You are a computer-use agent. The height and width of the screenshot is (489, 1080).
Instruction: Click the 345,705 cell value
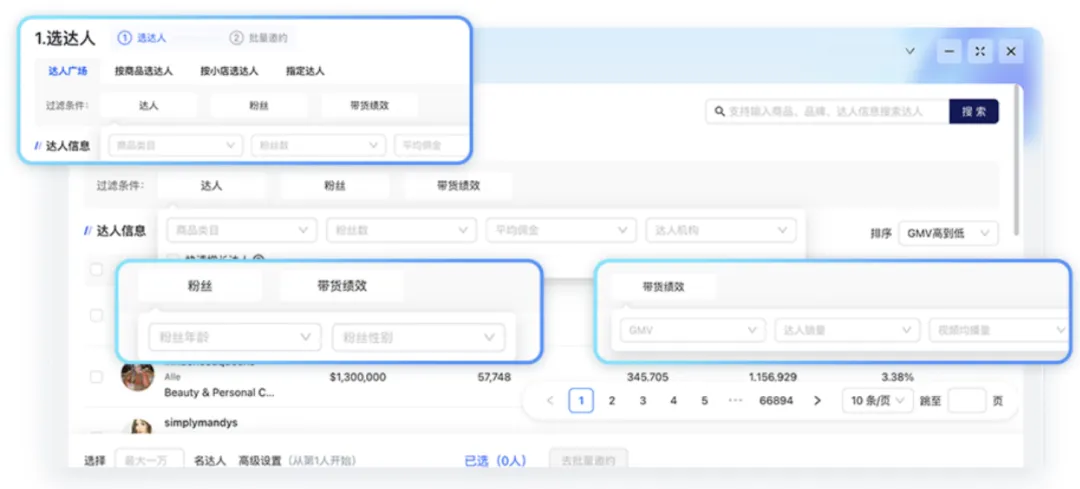647,377
